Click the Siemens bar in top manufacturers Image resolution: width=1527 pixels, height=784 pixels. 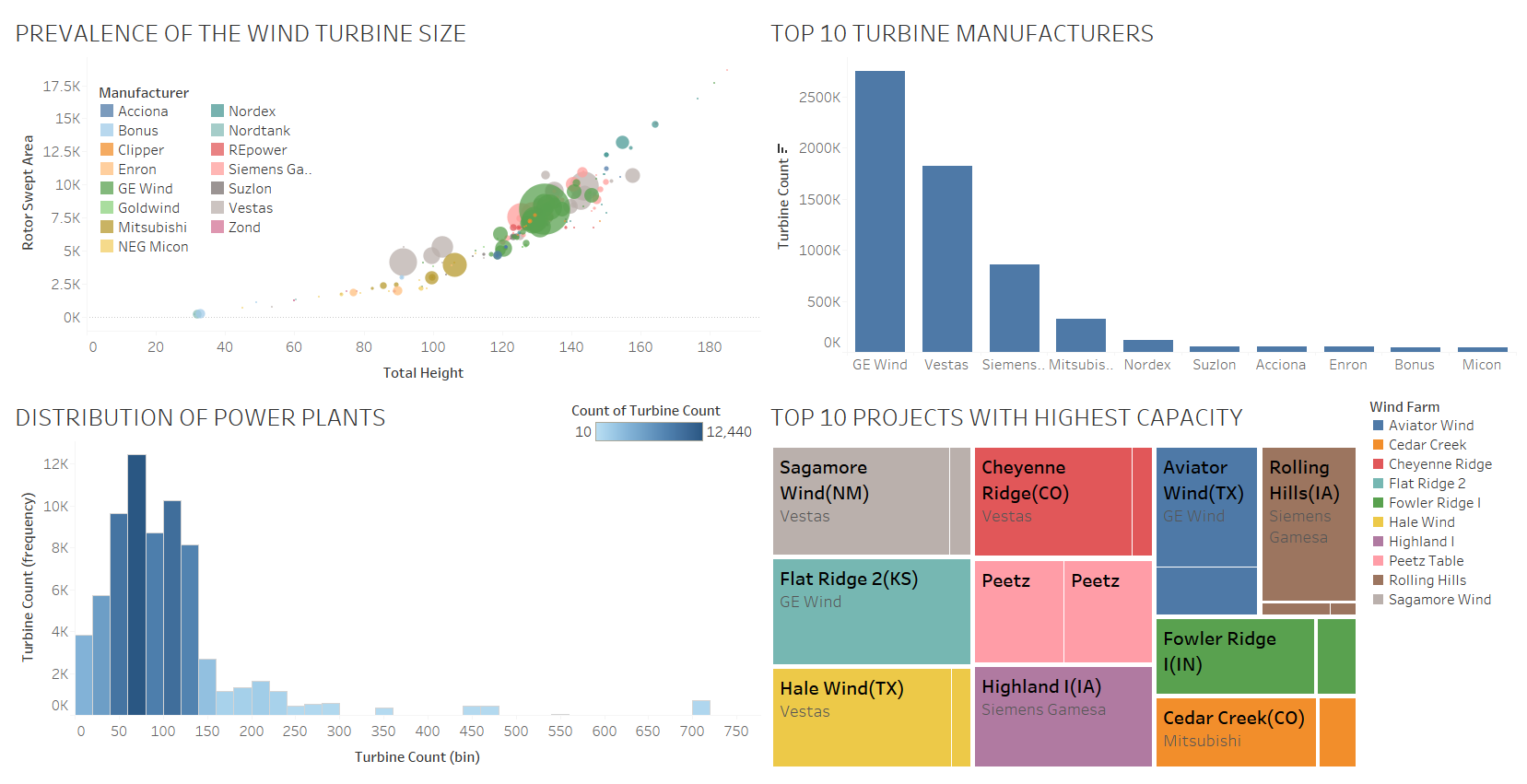coord(1015,308)
